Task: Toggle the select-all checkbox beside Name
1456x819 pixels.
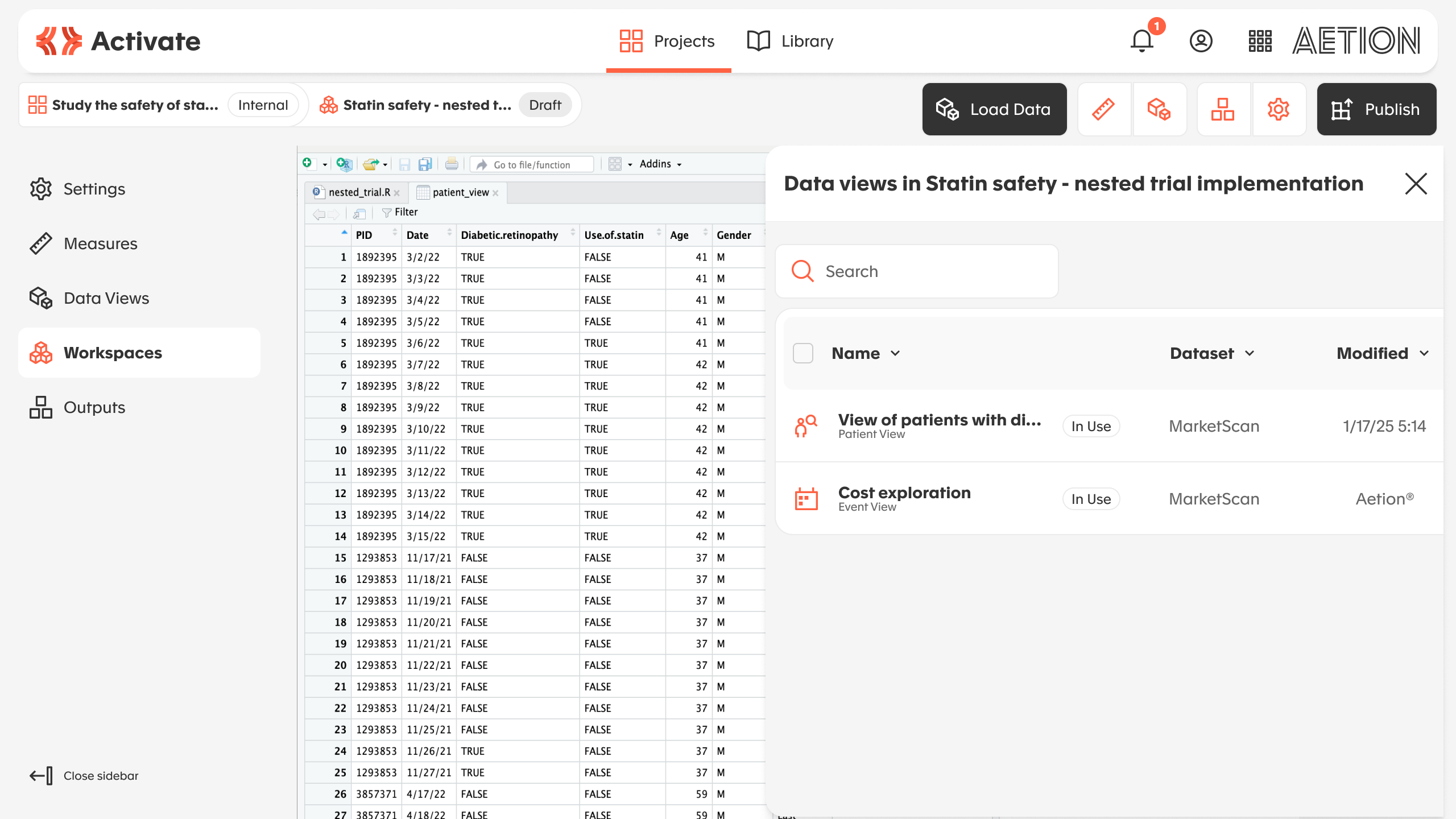Action: 803,353
